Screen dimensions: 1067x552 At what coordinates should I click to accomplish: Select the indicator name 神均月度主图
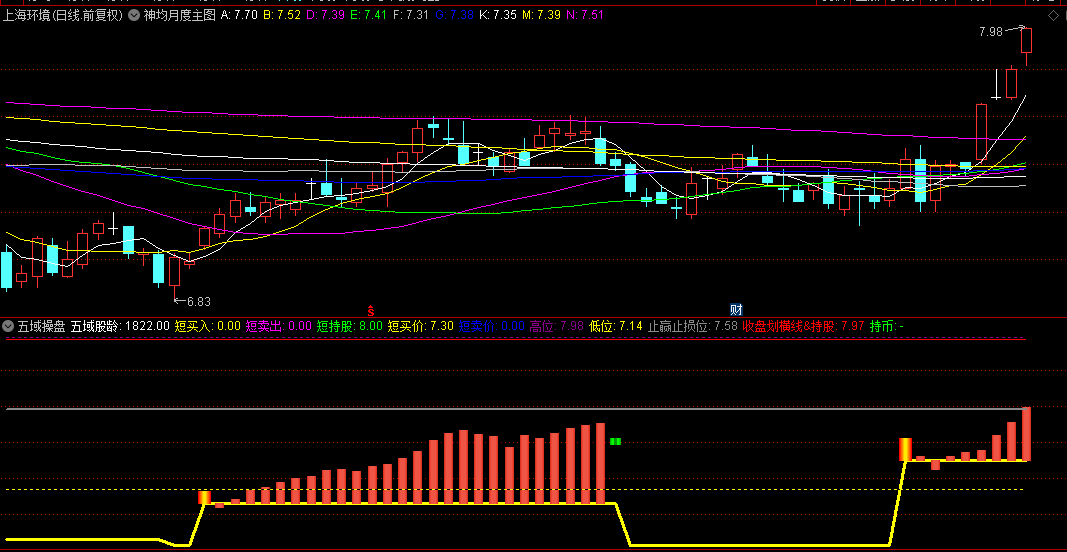[x=180, y=14]
